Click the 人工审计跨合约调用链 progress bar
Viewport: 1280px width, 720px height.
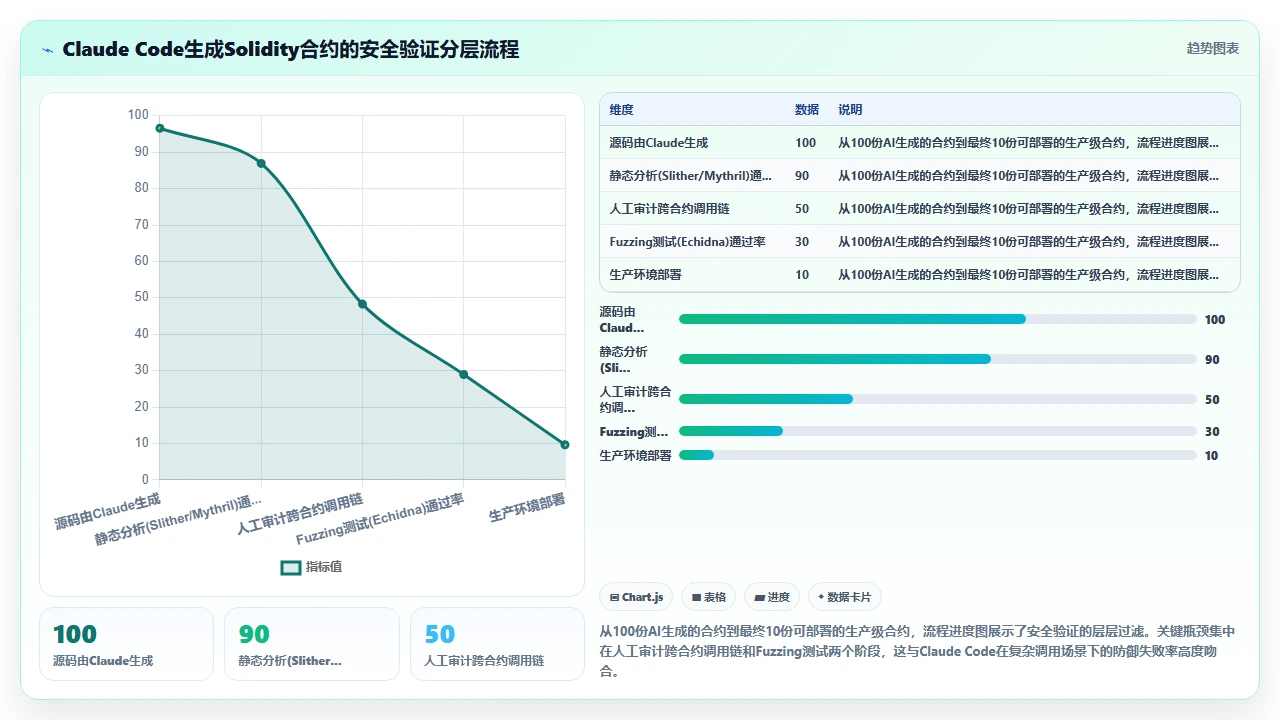937,399
